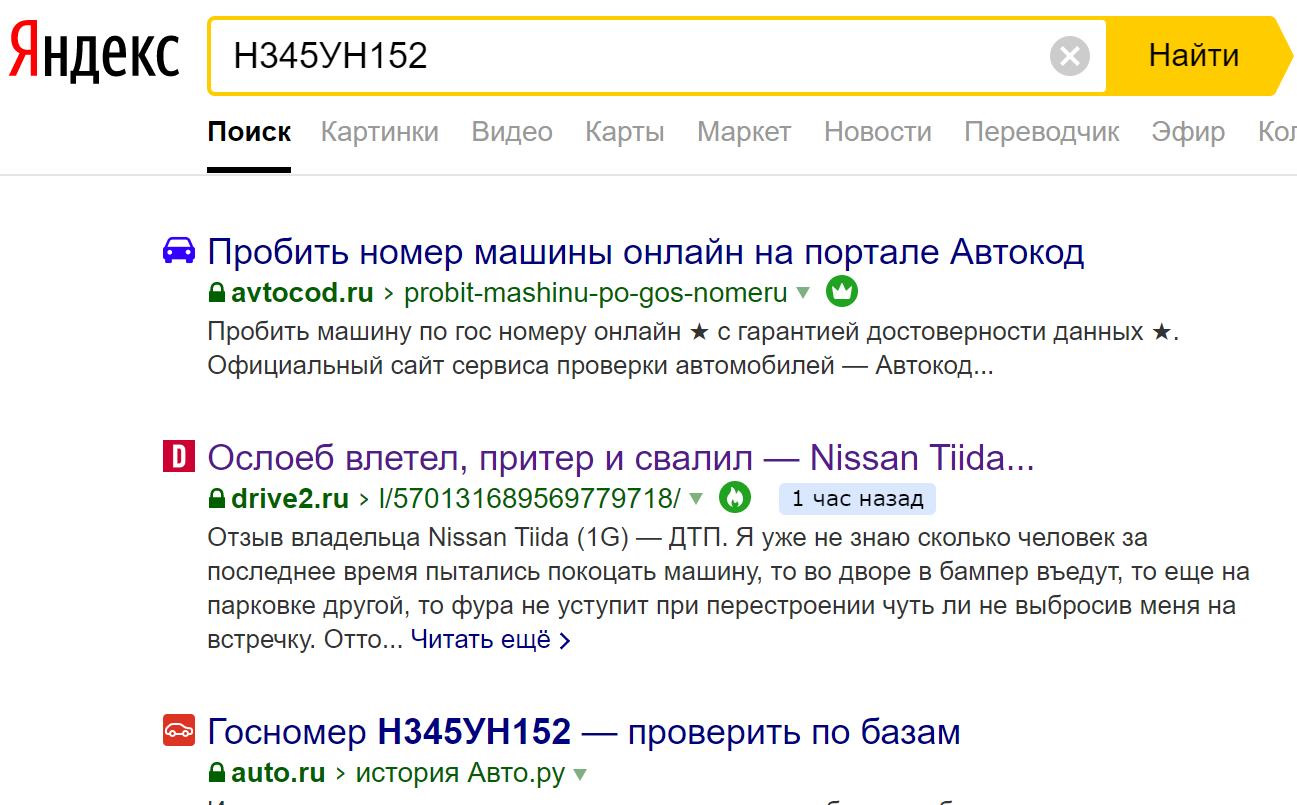Screen dimensions: 1297x805
Task: Click lock icon beside auto.ru
Action: pyautogui.click(x=216, y=773)
